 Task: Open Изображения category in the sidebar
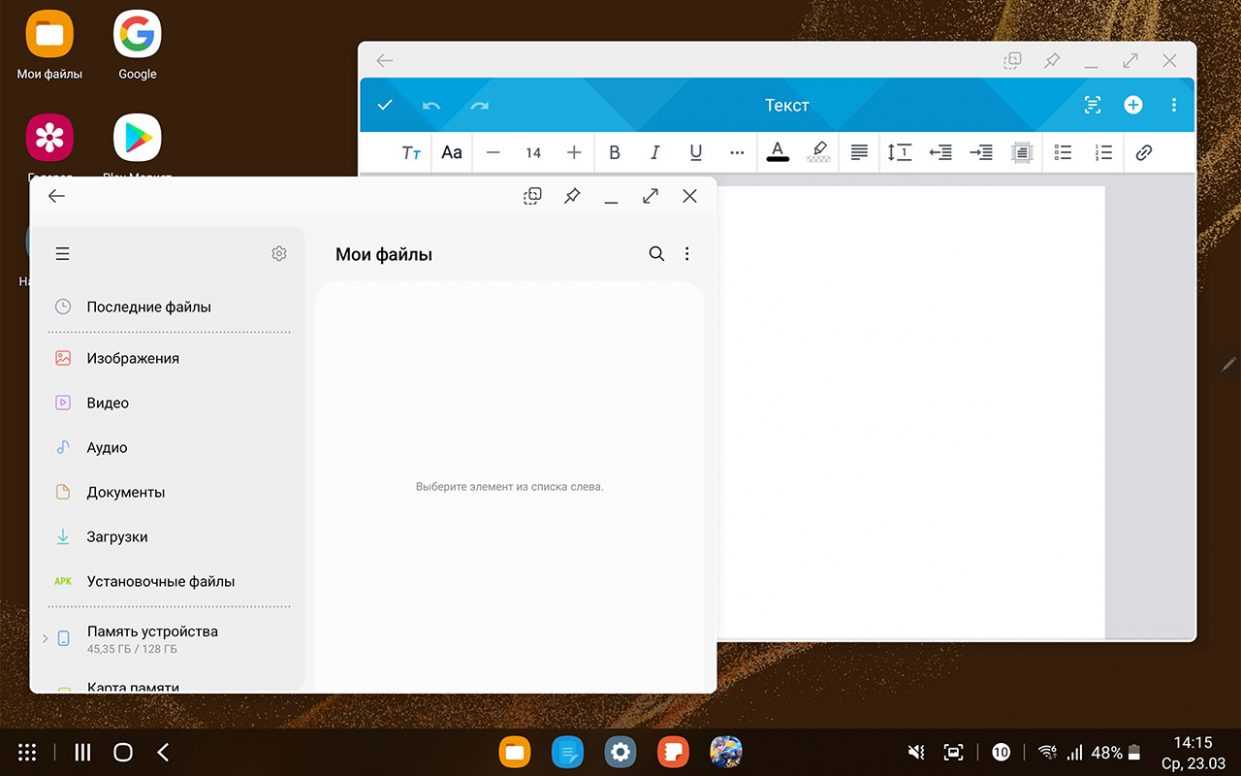tap(132, 358)
